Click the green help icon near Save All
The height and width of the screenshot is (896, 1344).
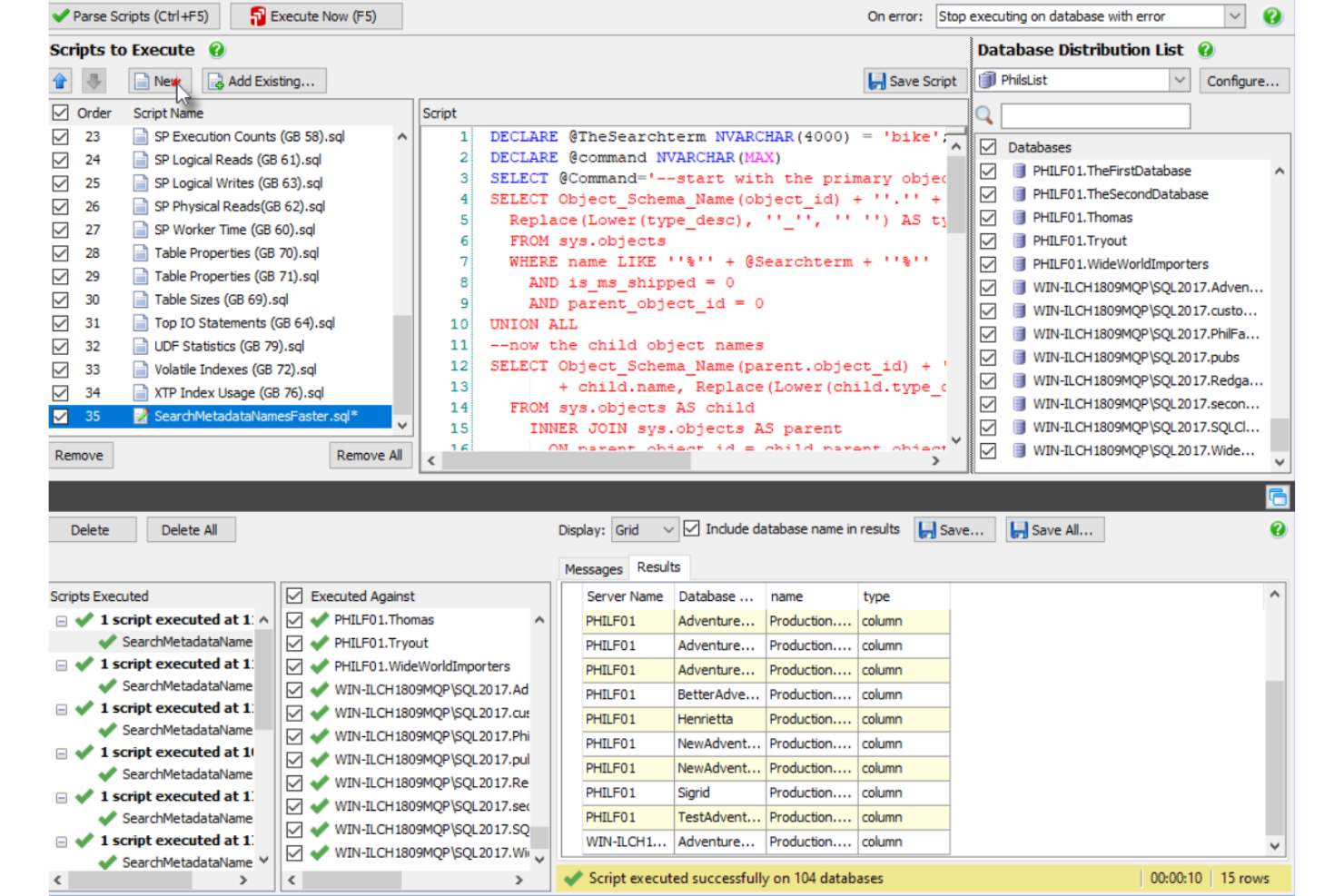[1277, 529]
